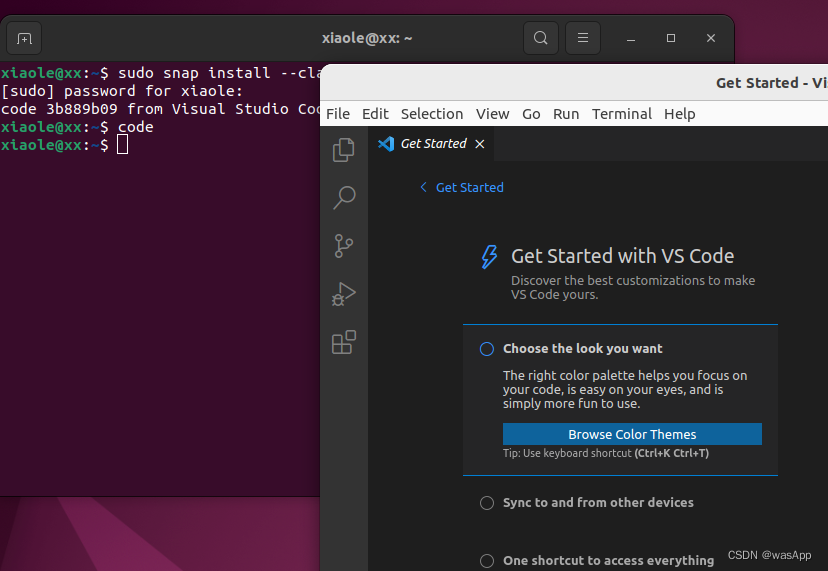Click the VS Code window title bar text

coord(771,83)
